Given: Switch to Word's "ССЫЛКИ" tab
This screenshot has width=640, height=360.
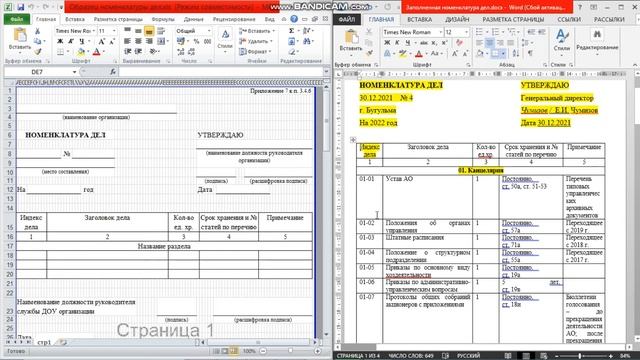Looking at the screenshot, I should (x=569, y=20).
